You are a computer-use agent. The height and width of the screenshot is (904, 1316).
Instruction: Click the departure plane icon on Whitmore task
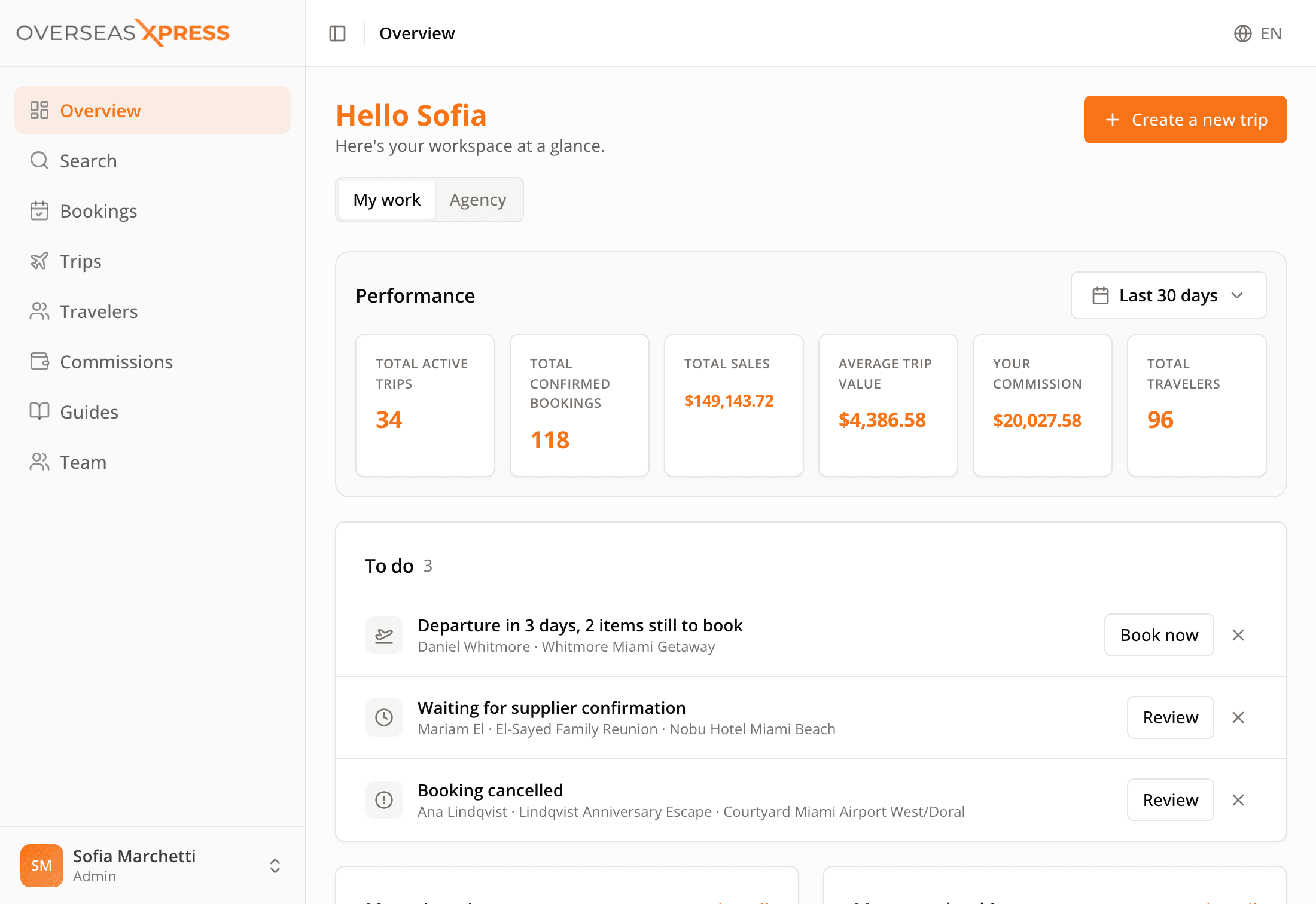(384, 635)
